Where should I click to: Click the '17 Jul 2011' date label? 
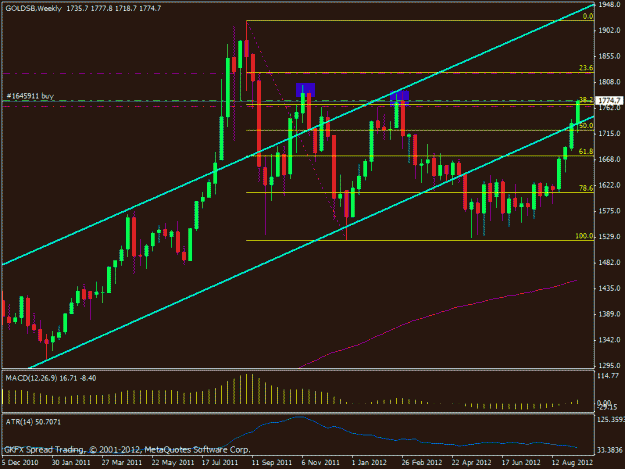(x=220, y=463)
